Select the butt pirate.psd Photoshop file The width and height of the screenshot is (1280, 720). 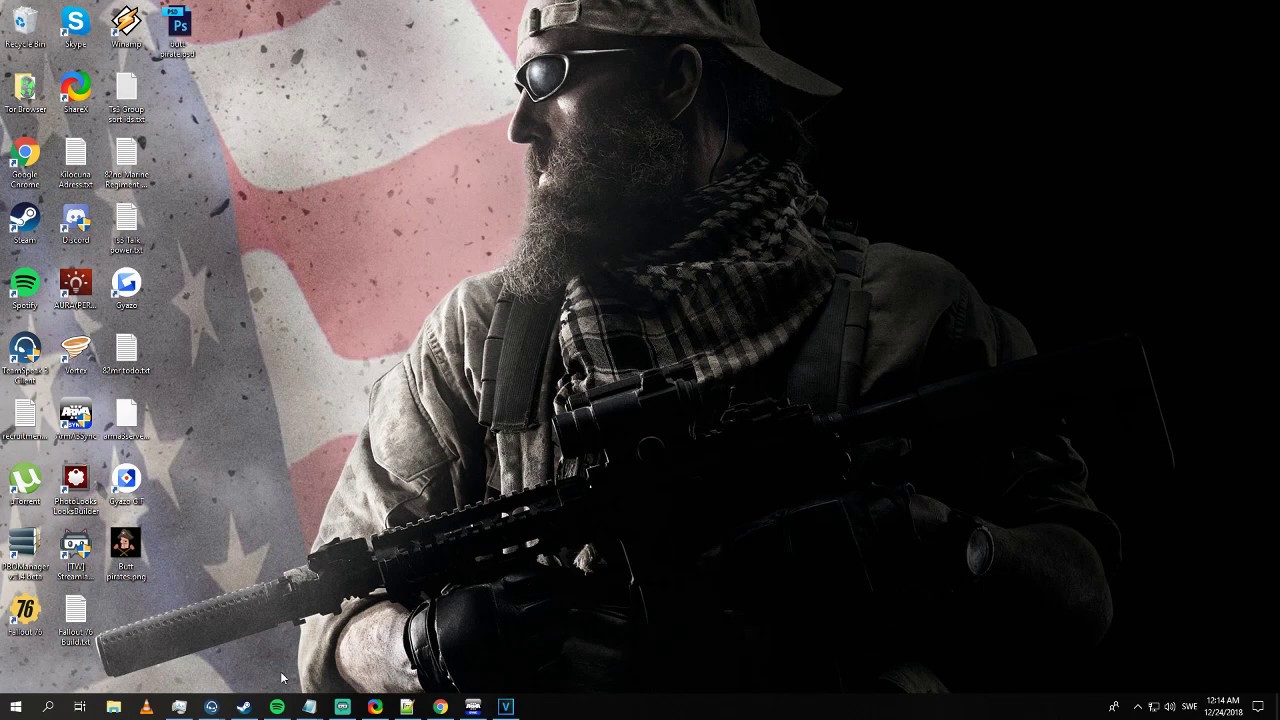(177, 32)
